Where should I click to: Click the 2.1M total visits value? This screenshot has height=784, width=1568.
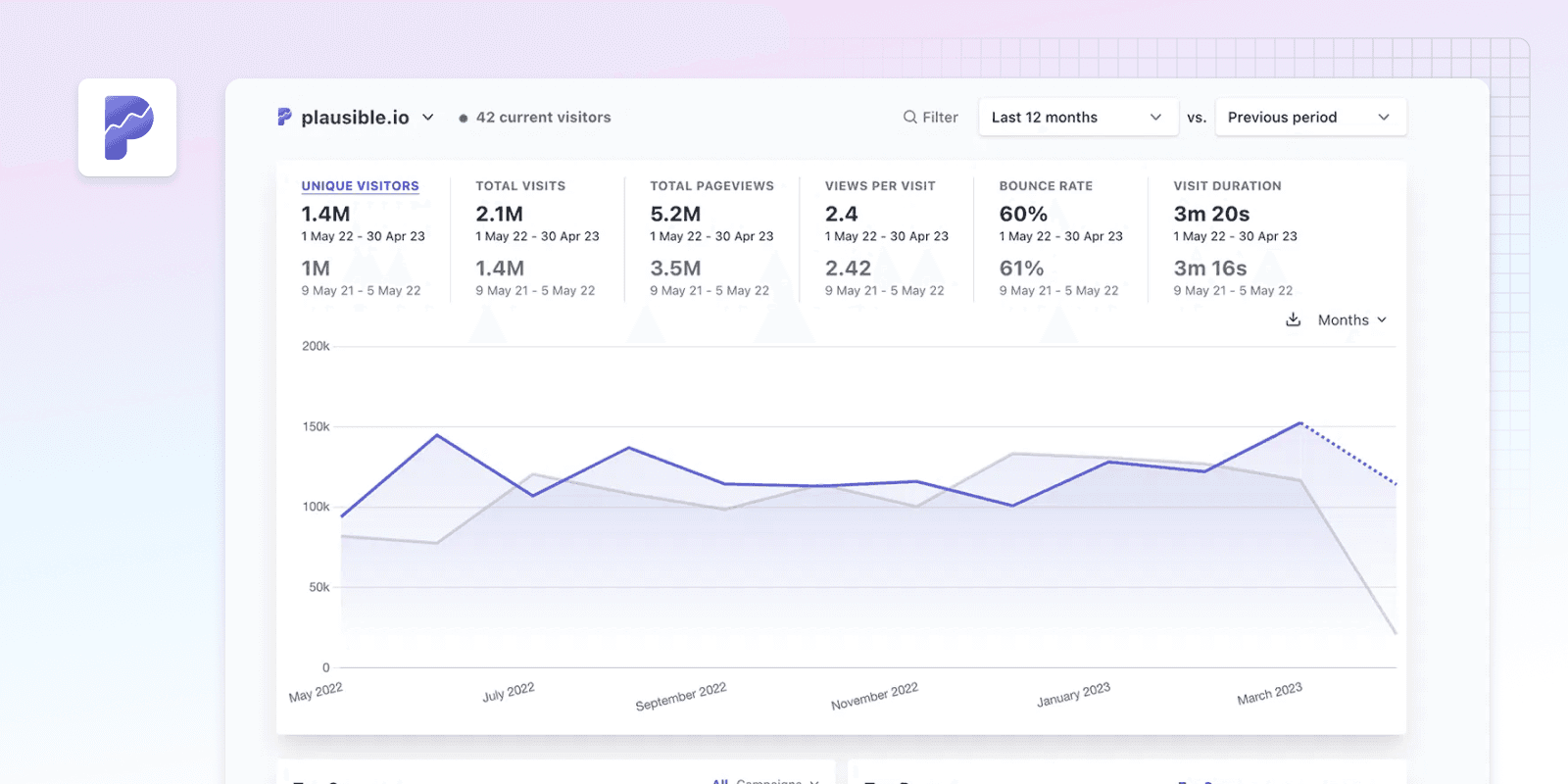click(499, 214)
